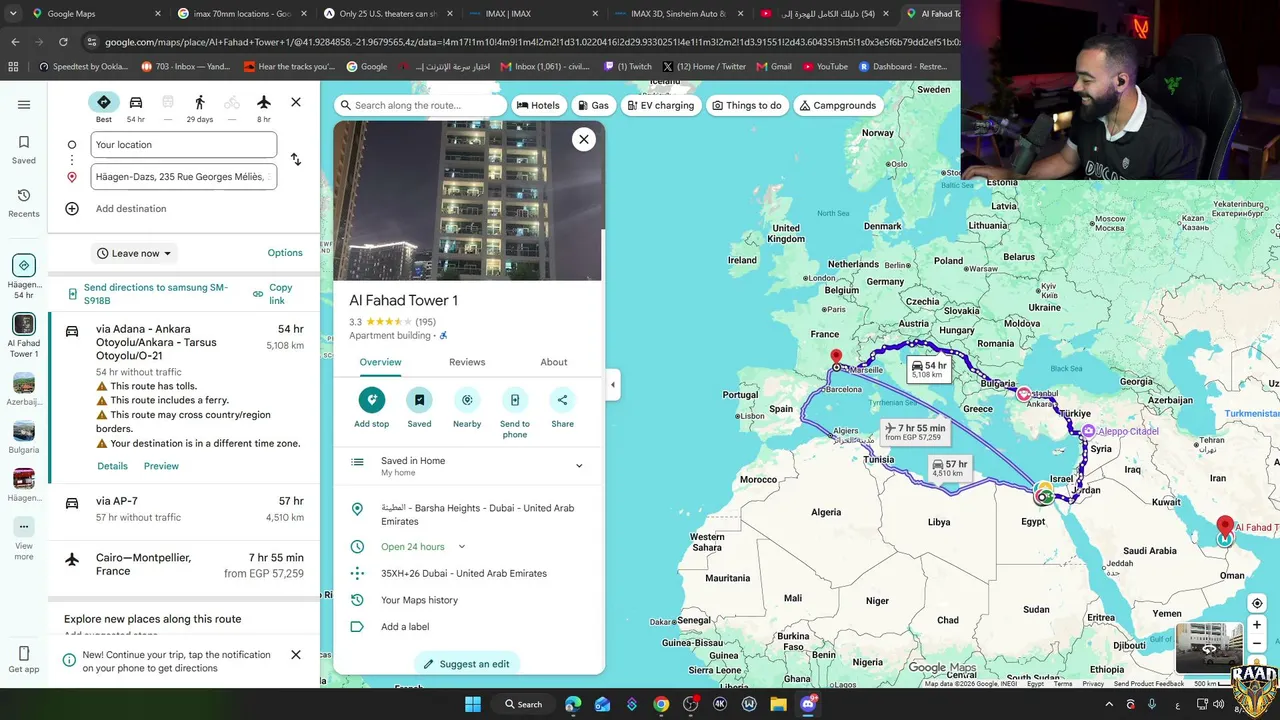1280x720 pixels.
Task: Expand Open 24 hours details
Action: [x=461, y=547]
